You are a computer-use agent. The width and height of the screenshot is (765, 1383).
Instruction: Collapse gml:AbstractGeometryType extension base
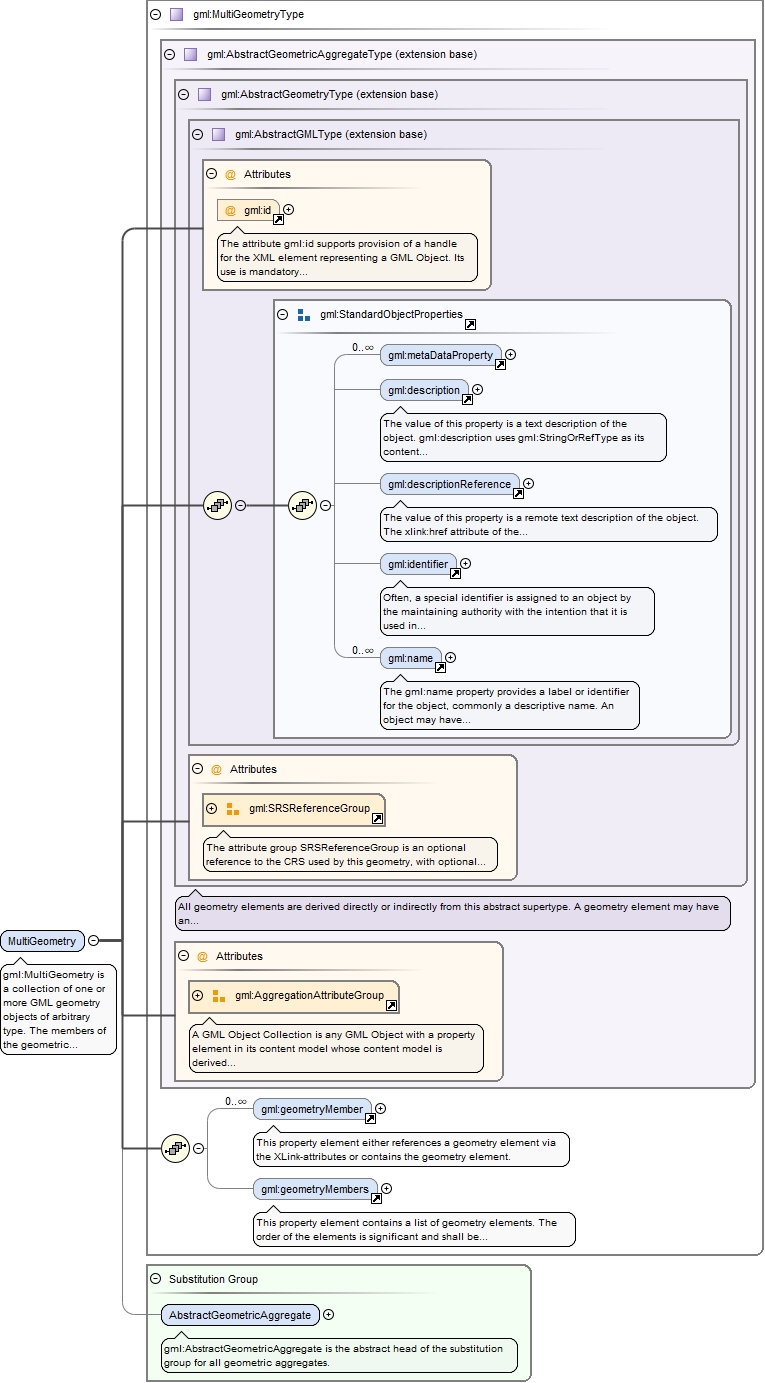click(183, 94)
